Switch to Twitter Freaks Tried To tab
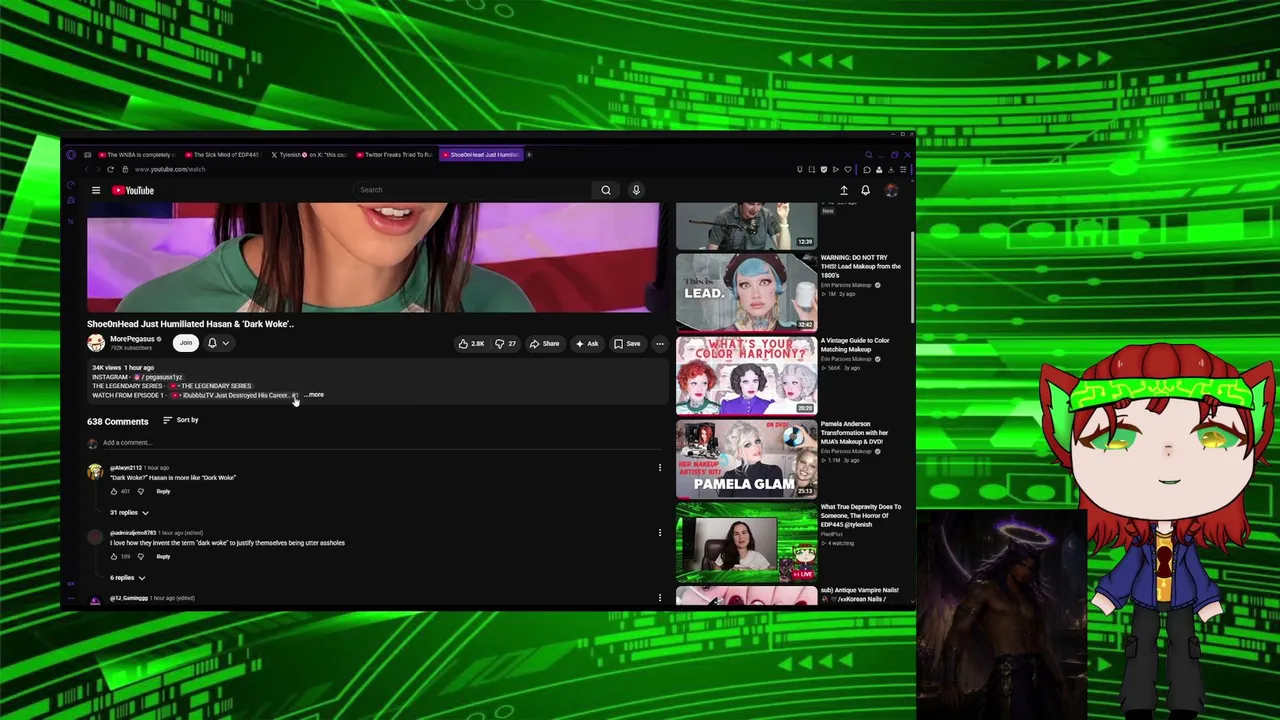 coord(394,155)
